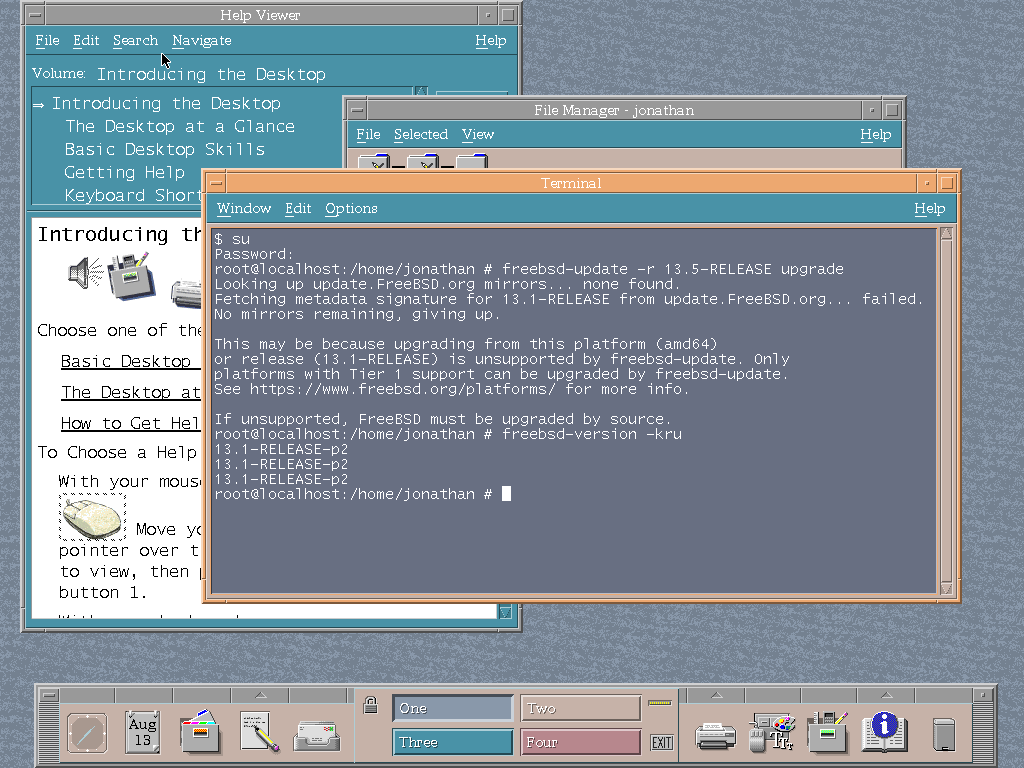Viewport: 1024px width, 768px height.
Task: Open the text editor notepad icon
Action: click(x=259, y=733)
